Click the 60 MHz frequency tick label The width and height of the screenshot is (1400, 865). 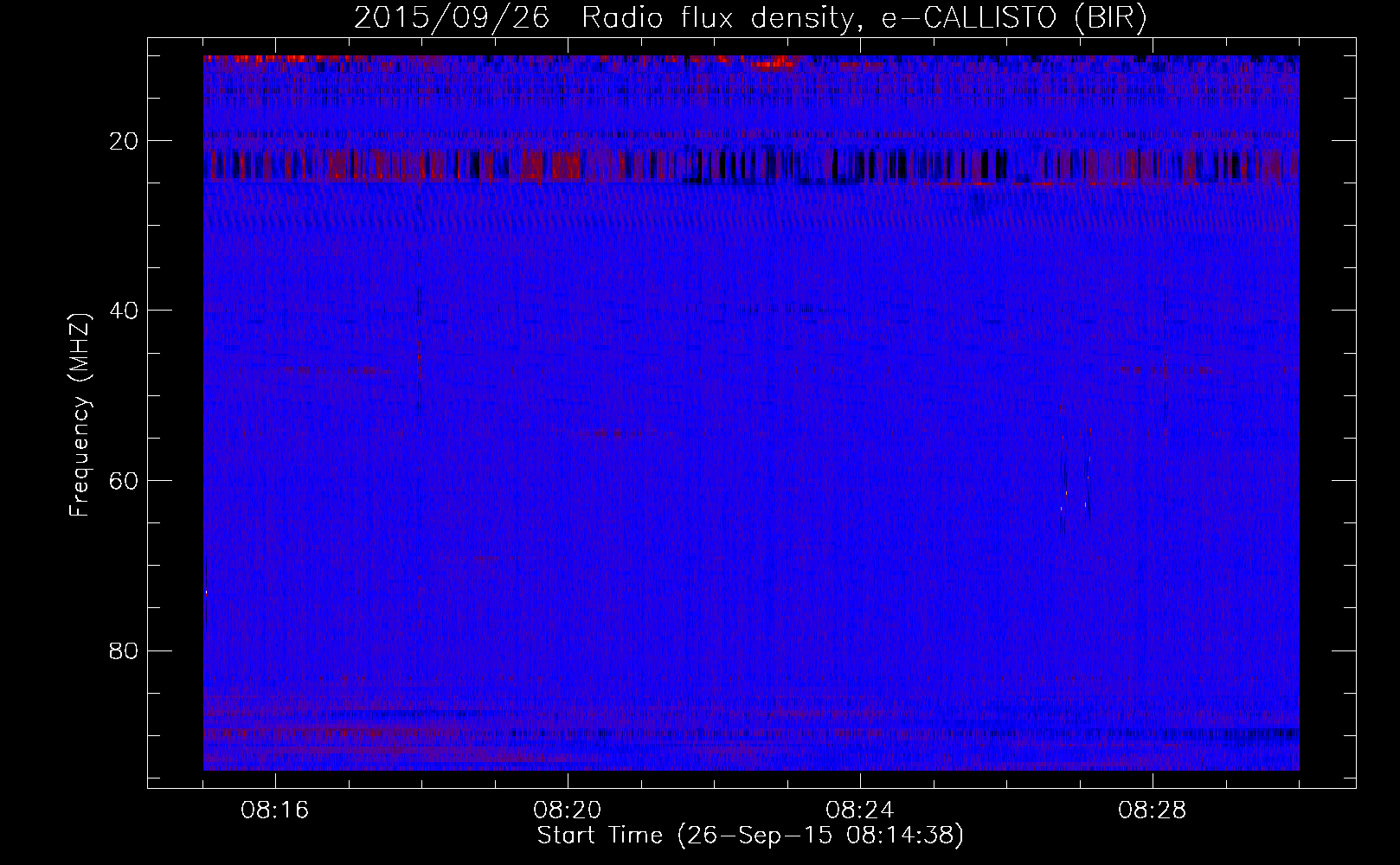point(125,481)
